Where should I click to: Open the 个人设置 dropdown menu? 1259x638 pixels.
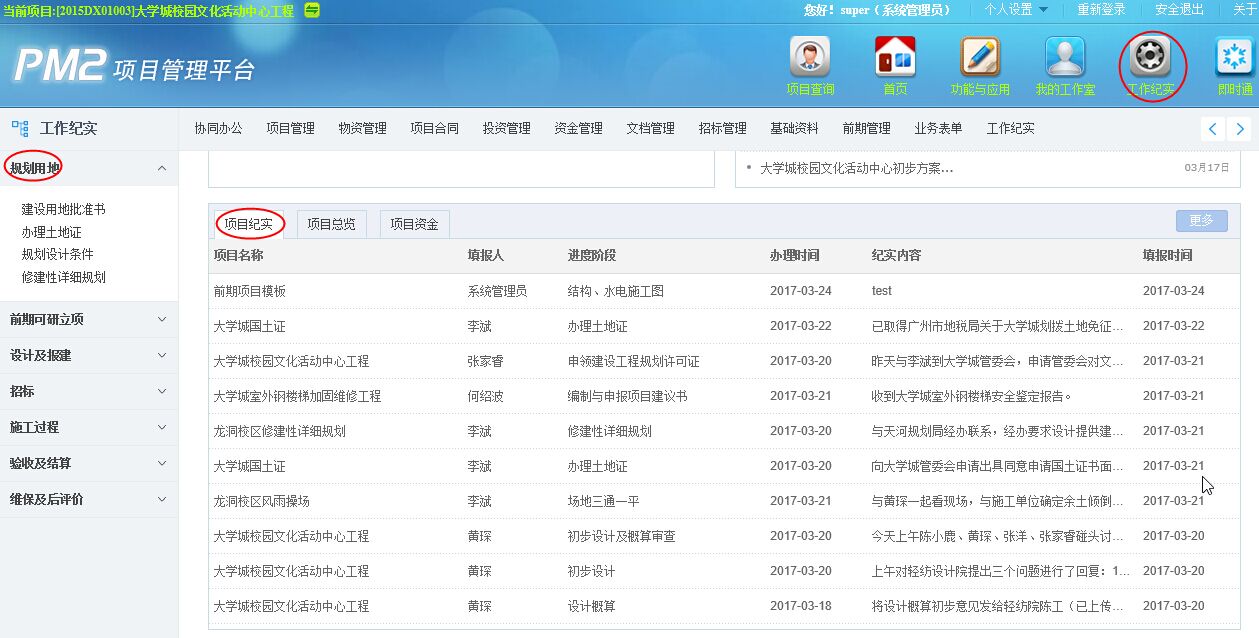click(1016, 10)
